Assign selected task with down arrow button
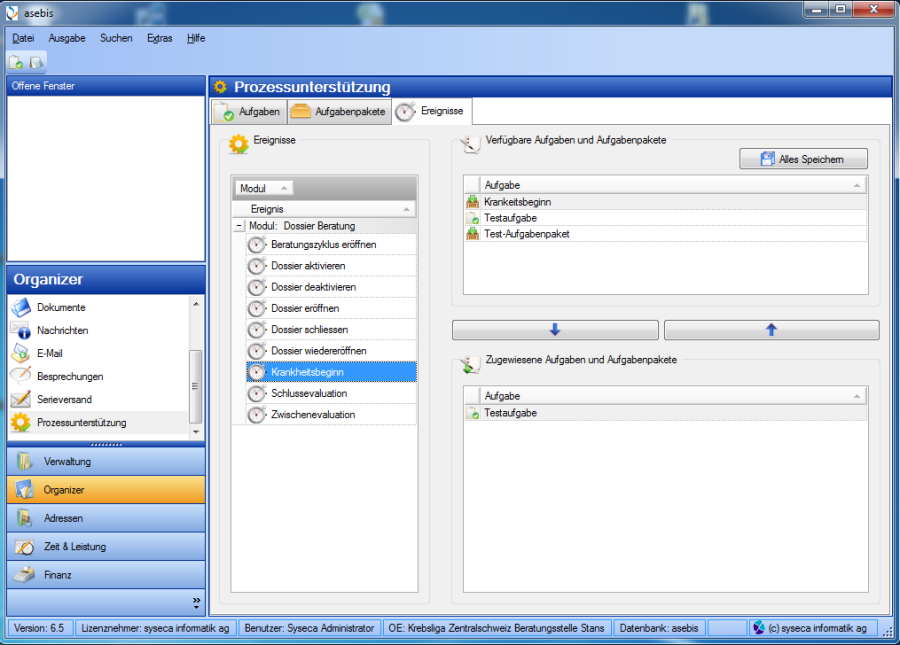Screen dimensions: 900x645 coord(555,329)
